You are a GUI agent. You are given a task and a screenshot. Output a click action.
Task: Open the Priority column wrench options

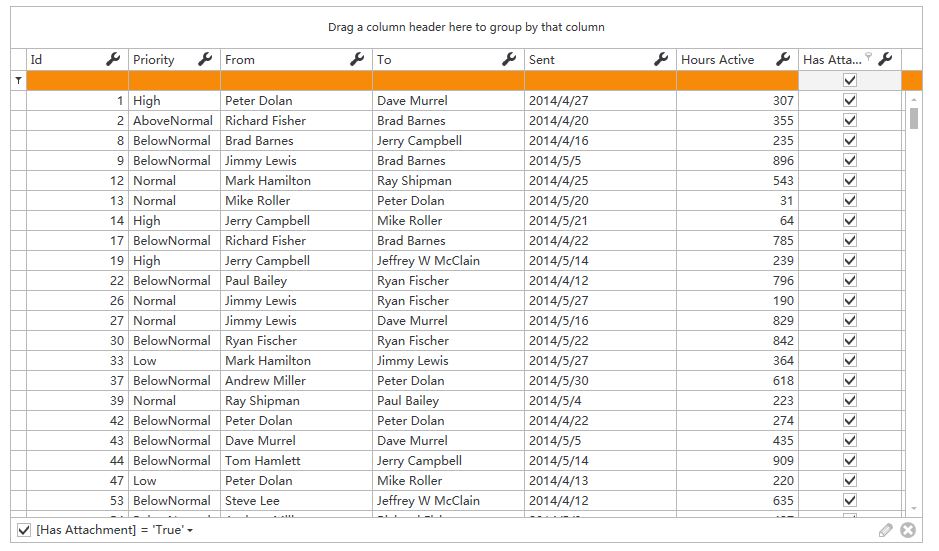pos(205,59)
